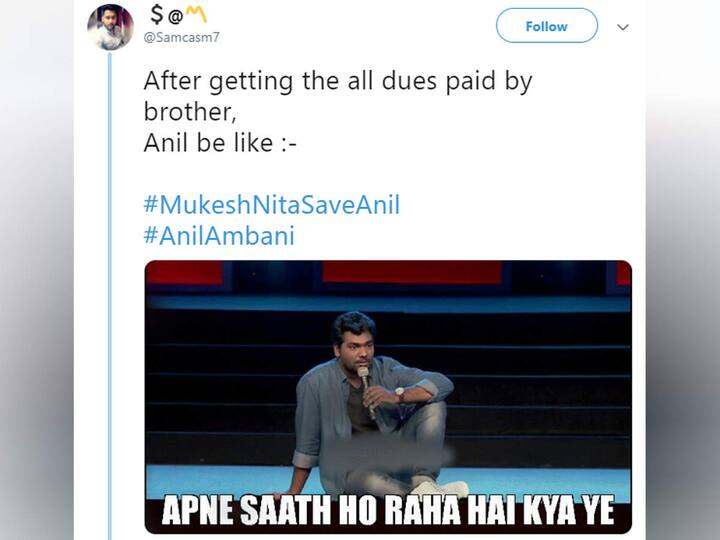Click the "$@" display name

pos(165,15)
